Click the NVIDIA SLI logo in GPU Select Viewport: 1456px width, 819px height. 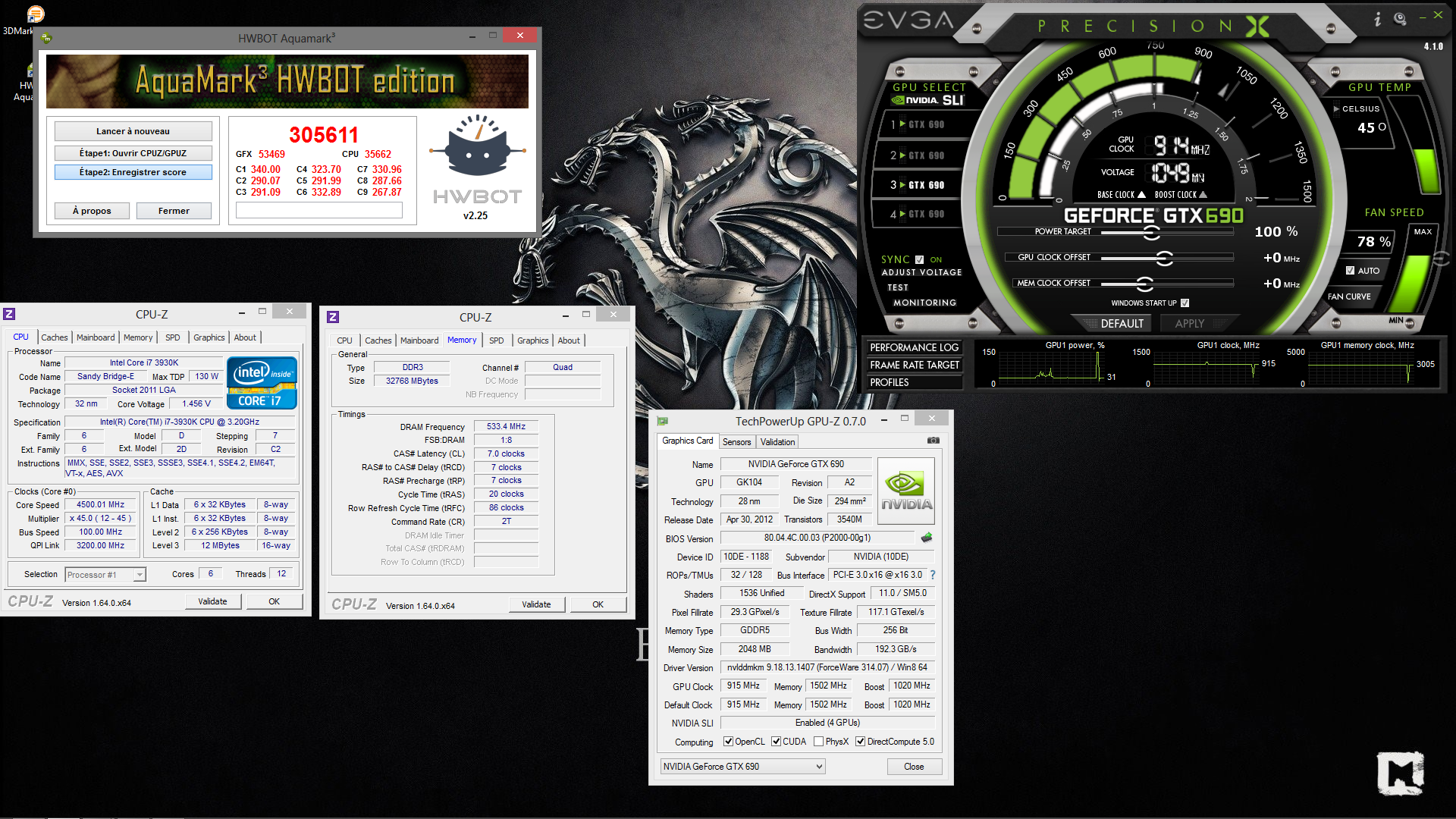coord(927,100)
